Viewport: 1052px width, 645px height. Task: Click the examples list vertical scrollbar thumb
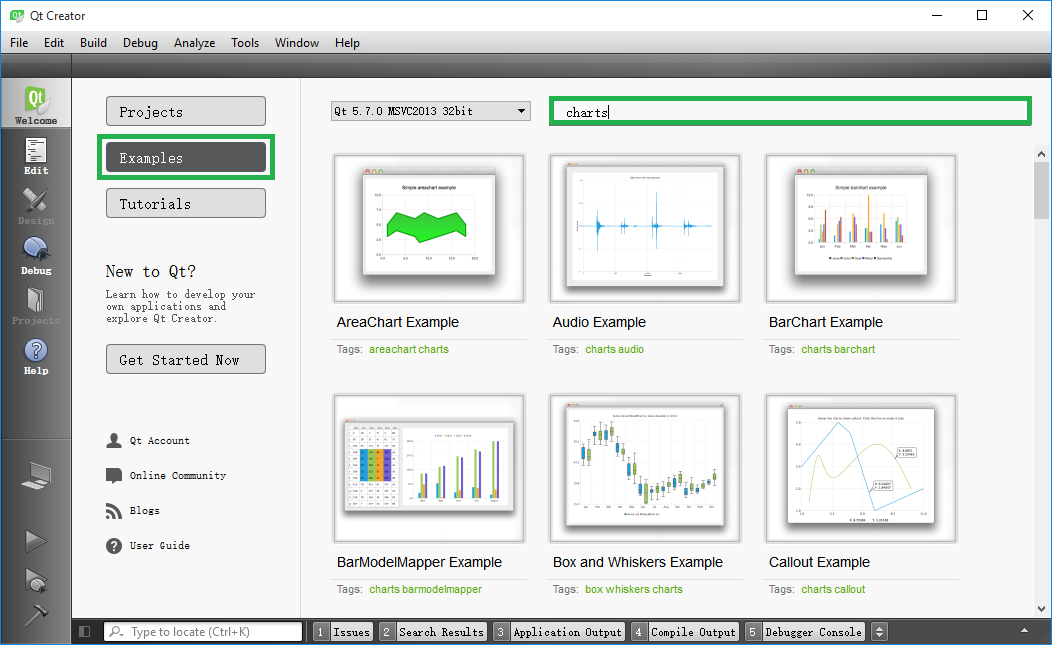[x=1041, y=191]
